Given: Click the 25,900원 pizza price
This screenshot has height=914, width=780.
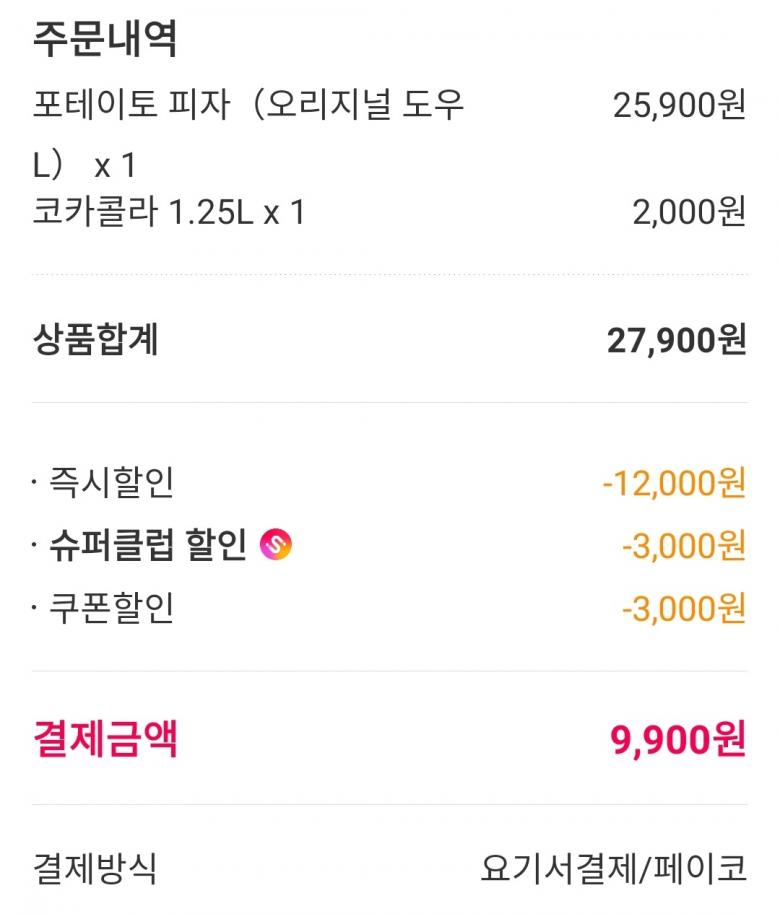Looking at the screenshot, I should (679, 105).
